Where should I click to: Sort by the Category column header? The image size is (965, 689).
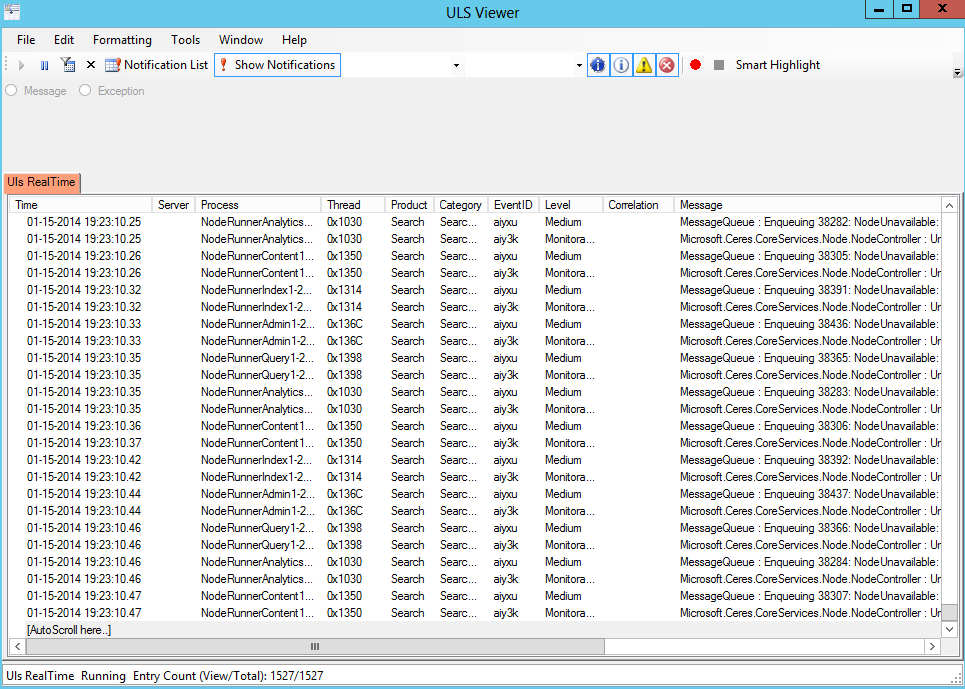pyautogui.click(x=461, y=205)
